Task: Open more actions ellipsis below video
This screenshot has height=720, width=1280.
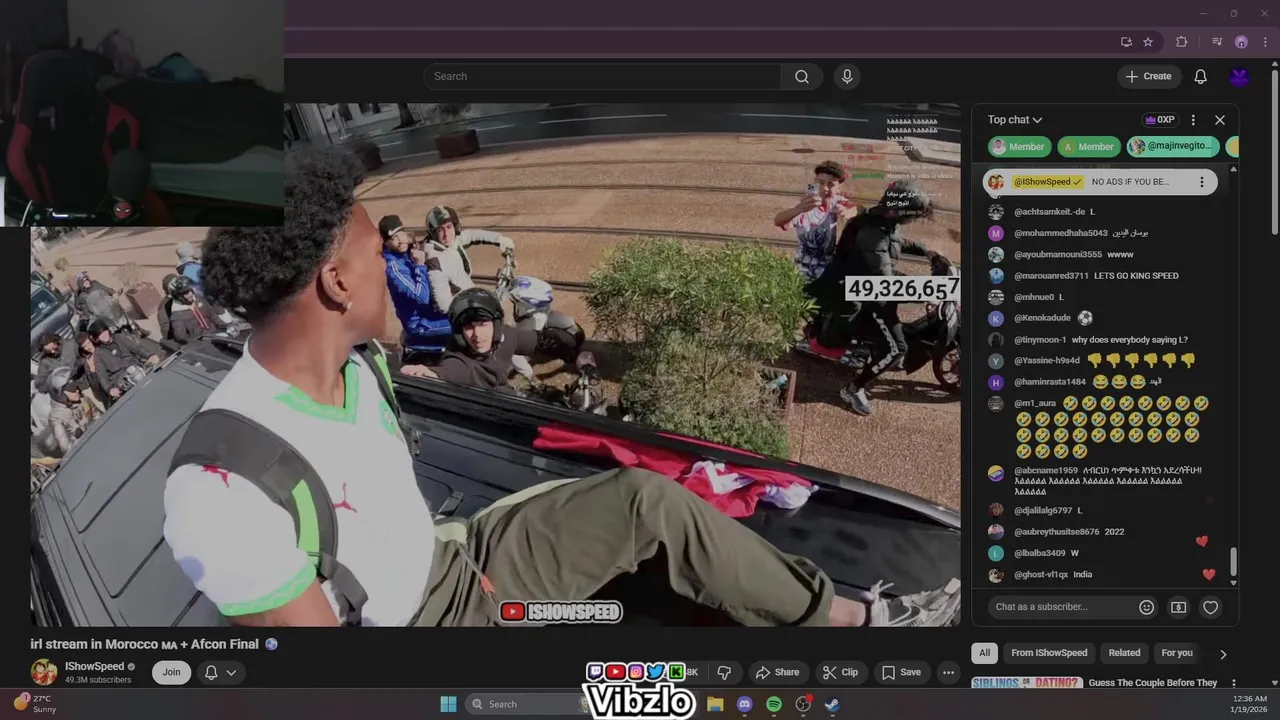Action: [x=949, y=672]
